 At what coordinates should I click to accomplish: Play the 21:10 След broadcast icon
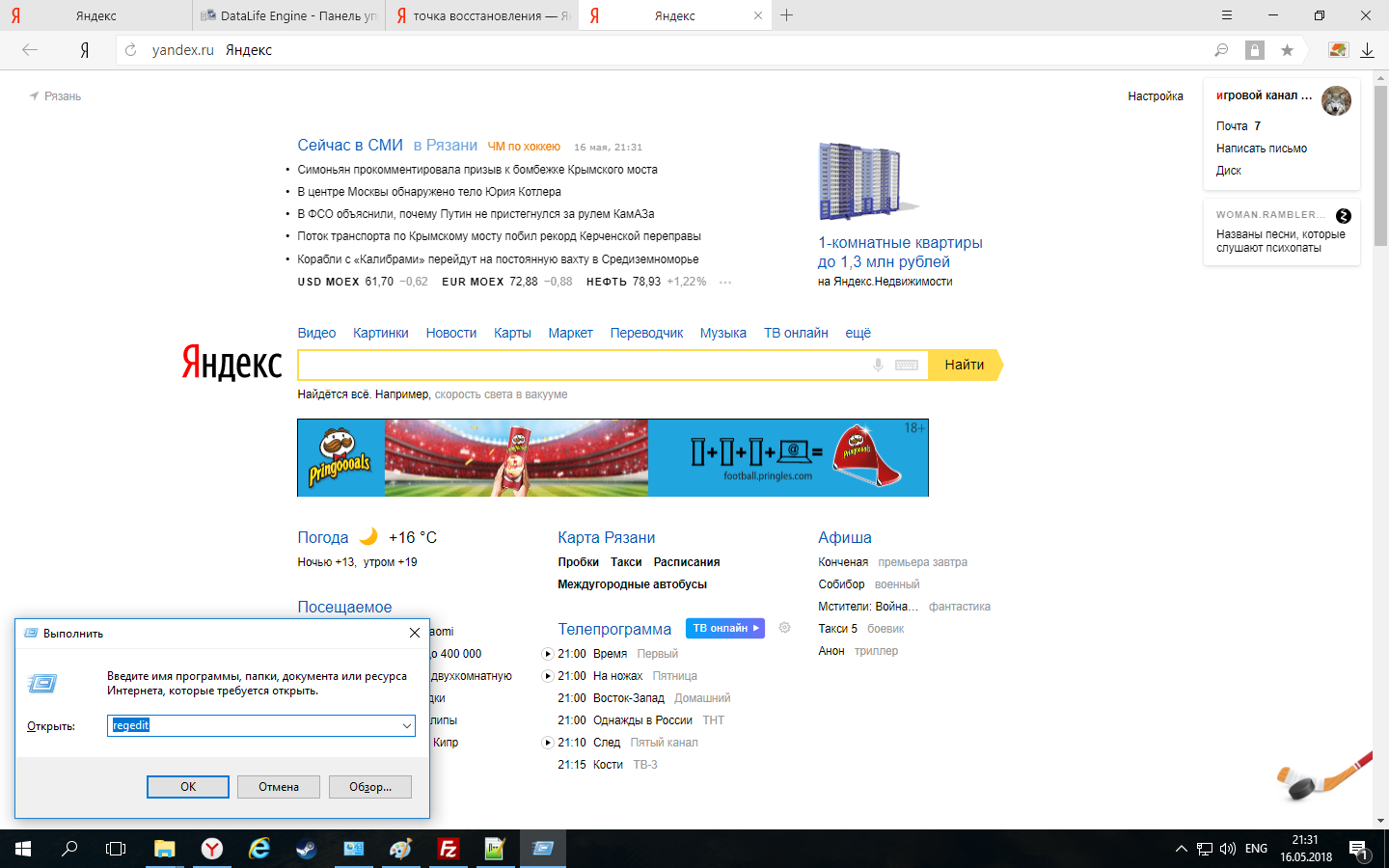click(x=548, y=743)
